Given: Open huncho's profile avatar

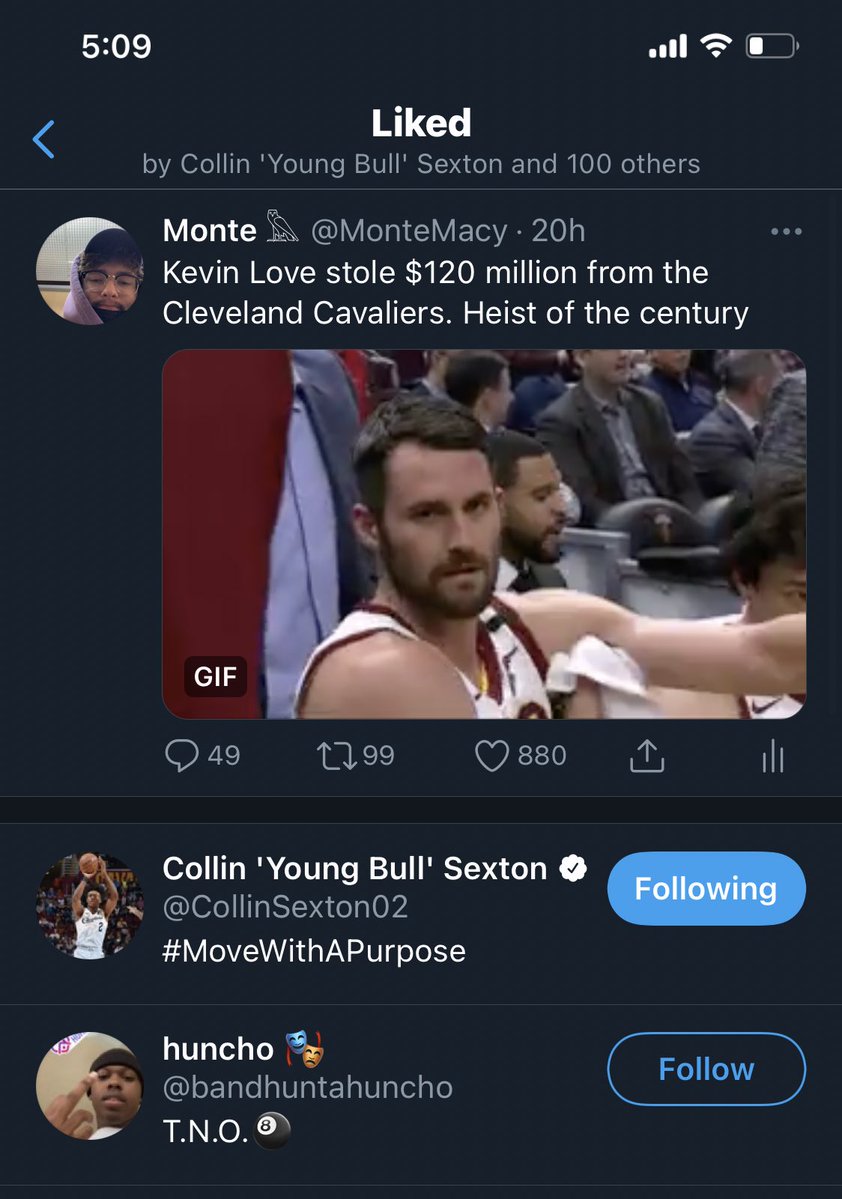Looking at the screenshot, I should click(89, 1086).
